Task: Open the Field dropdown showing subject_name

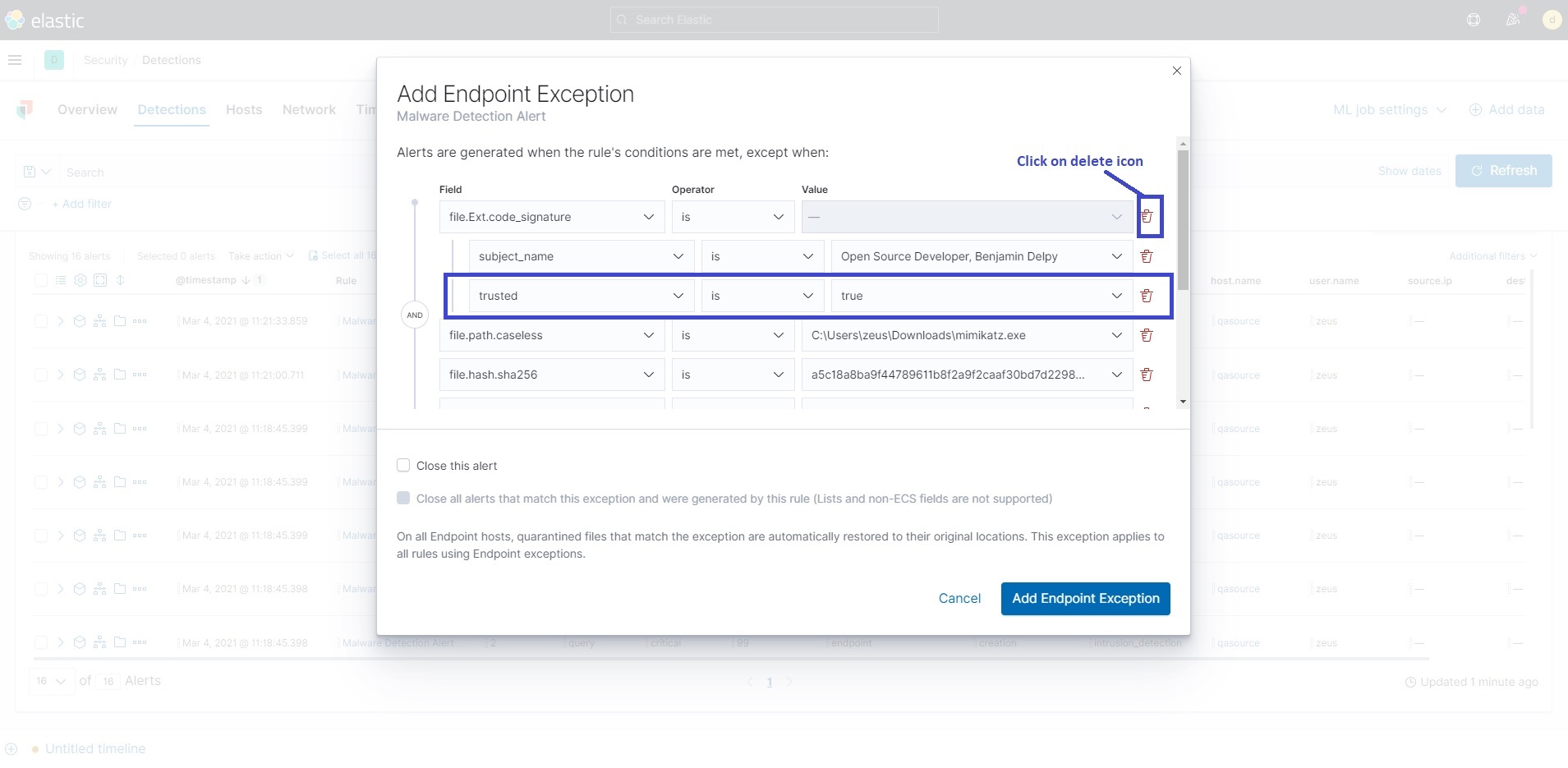Action: (581, 255)
